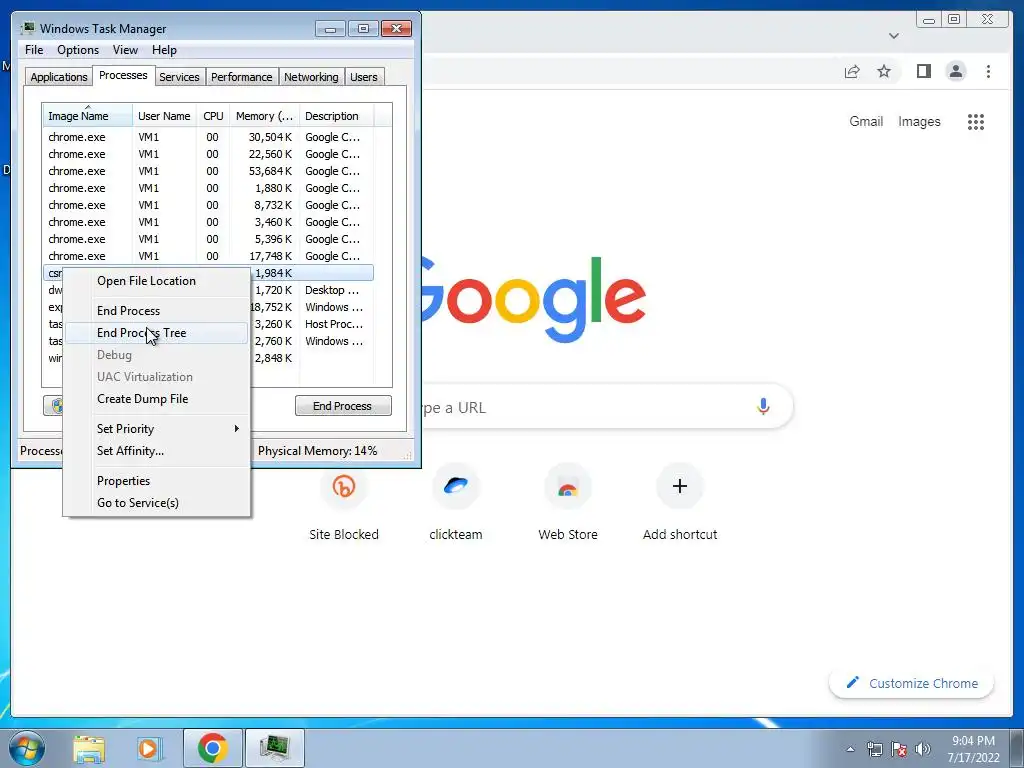Image resolution: width=1024 pixels, height=768 pixels.
Task: Toggle Chrome side panel icon
Action: (923, 71)
